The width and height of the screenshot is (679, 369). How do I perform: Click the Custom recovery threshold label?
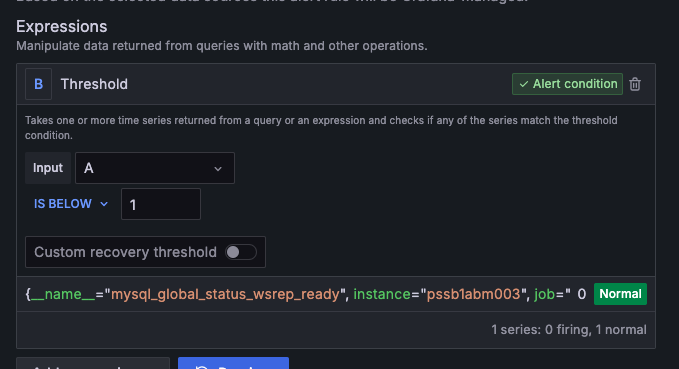click(125, 252)
